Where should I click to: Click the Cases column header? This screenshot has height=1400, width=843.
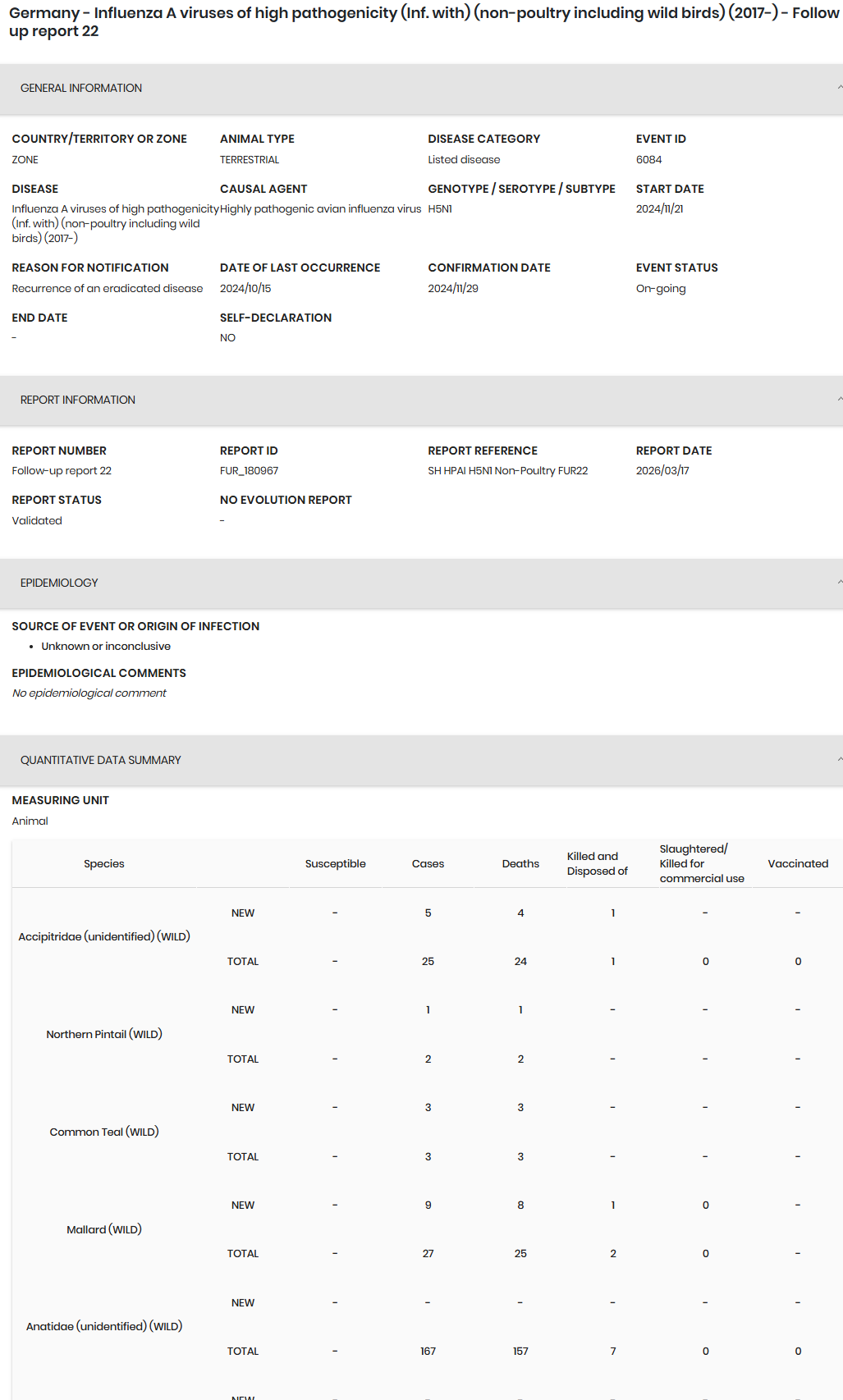(428, 863)
